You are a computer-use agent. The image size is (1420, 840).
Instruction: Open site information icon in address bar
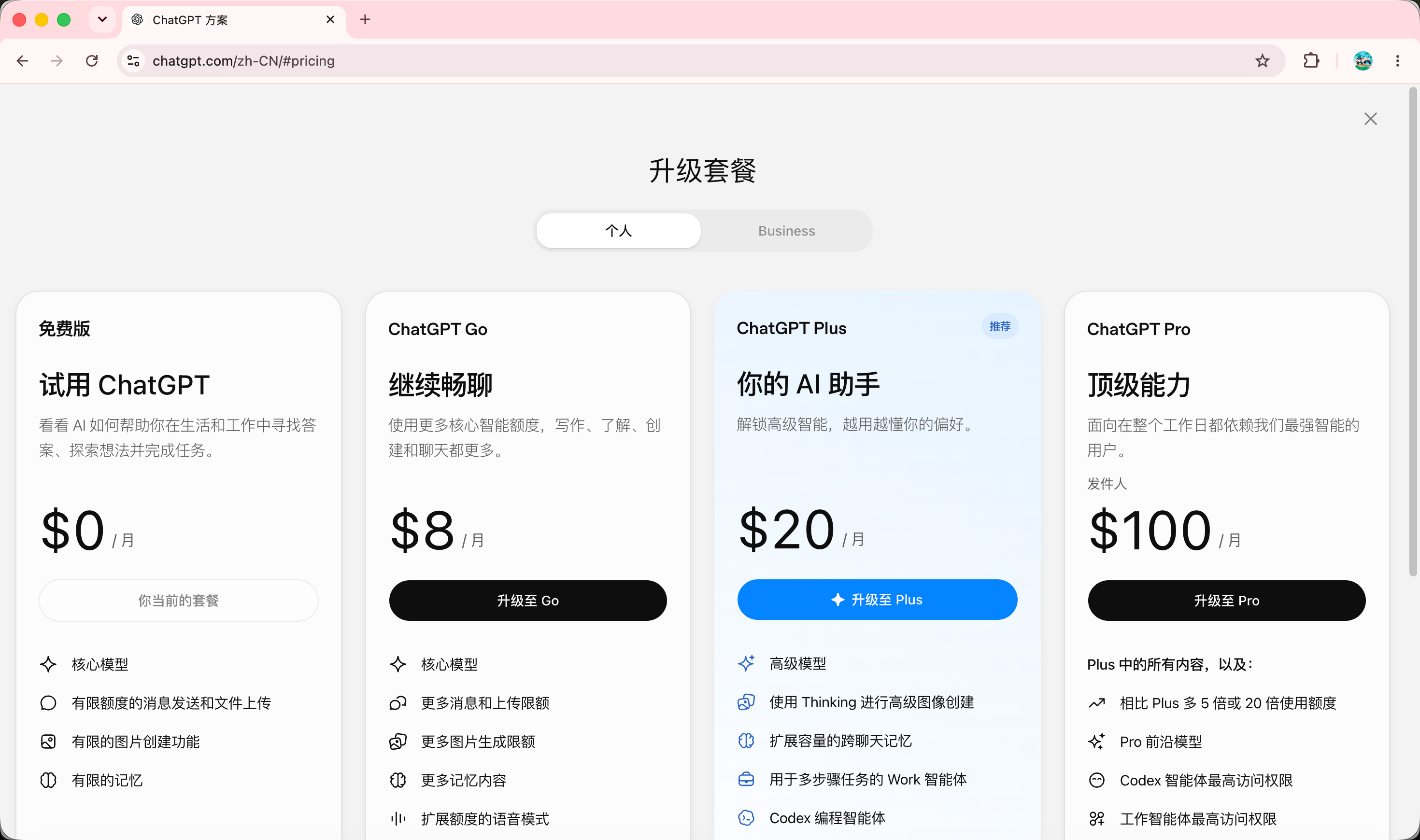click(x=134, y=60)
